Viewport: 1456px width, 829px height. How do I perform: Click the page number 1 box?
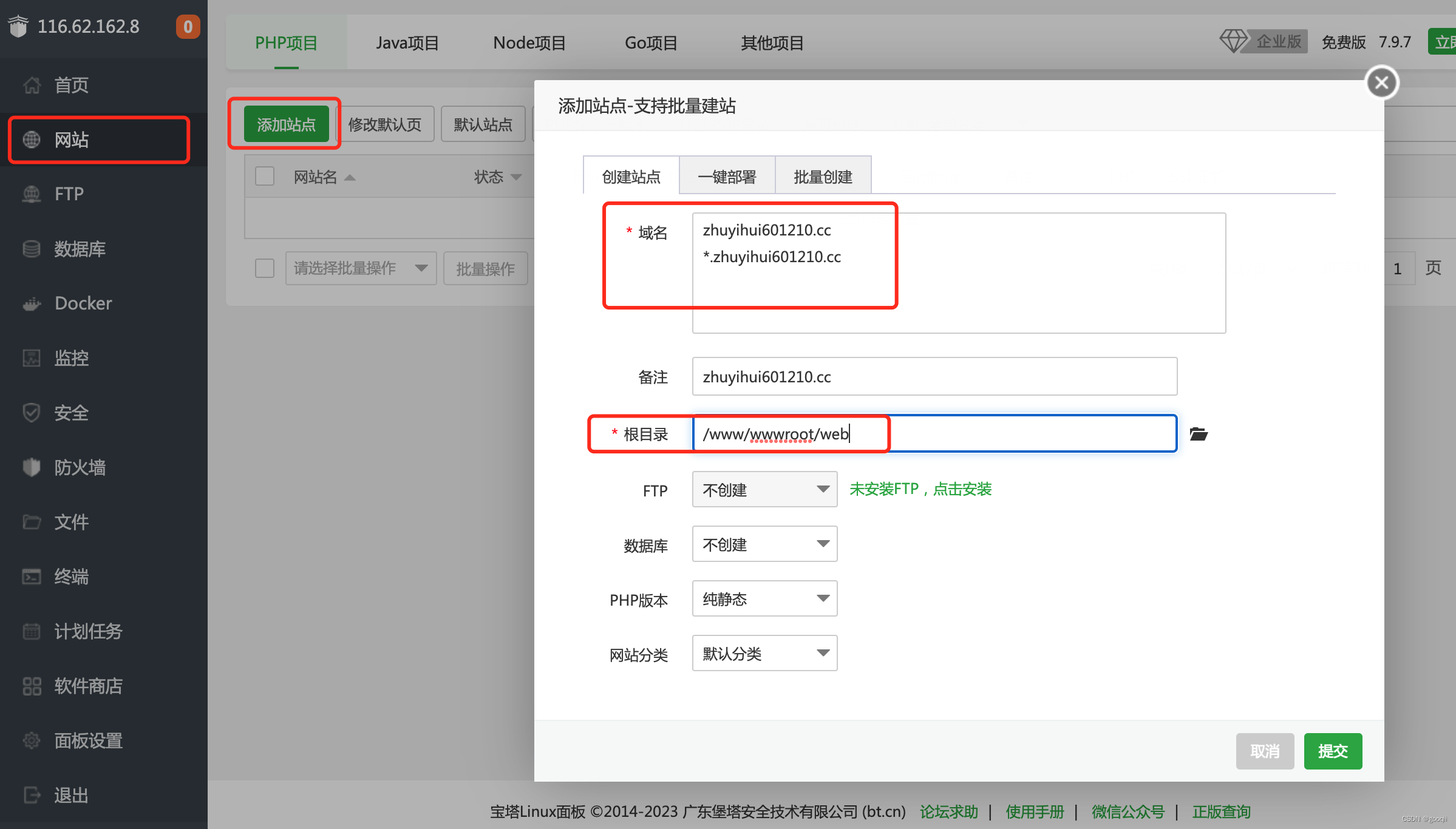click(x=1398, y=268)
